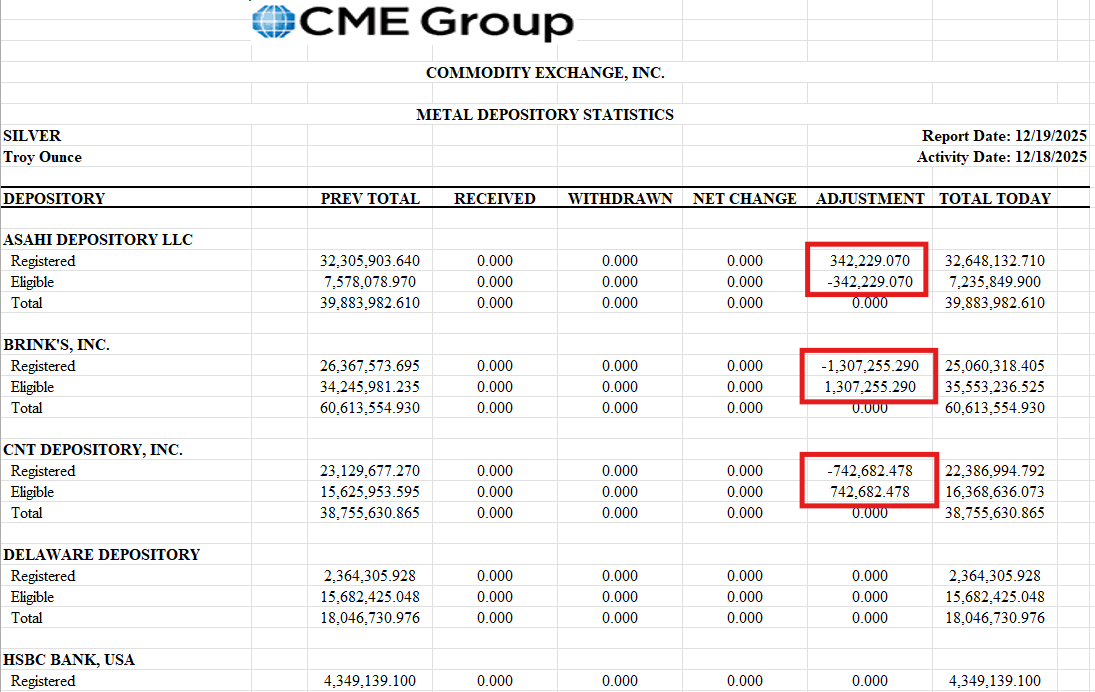
Task: Click Brink's adjustment value -1,307,255.290
Action: click(870, 366)
